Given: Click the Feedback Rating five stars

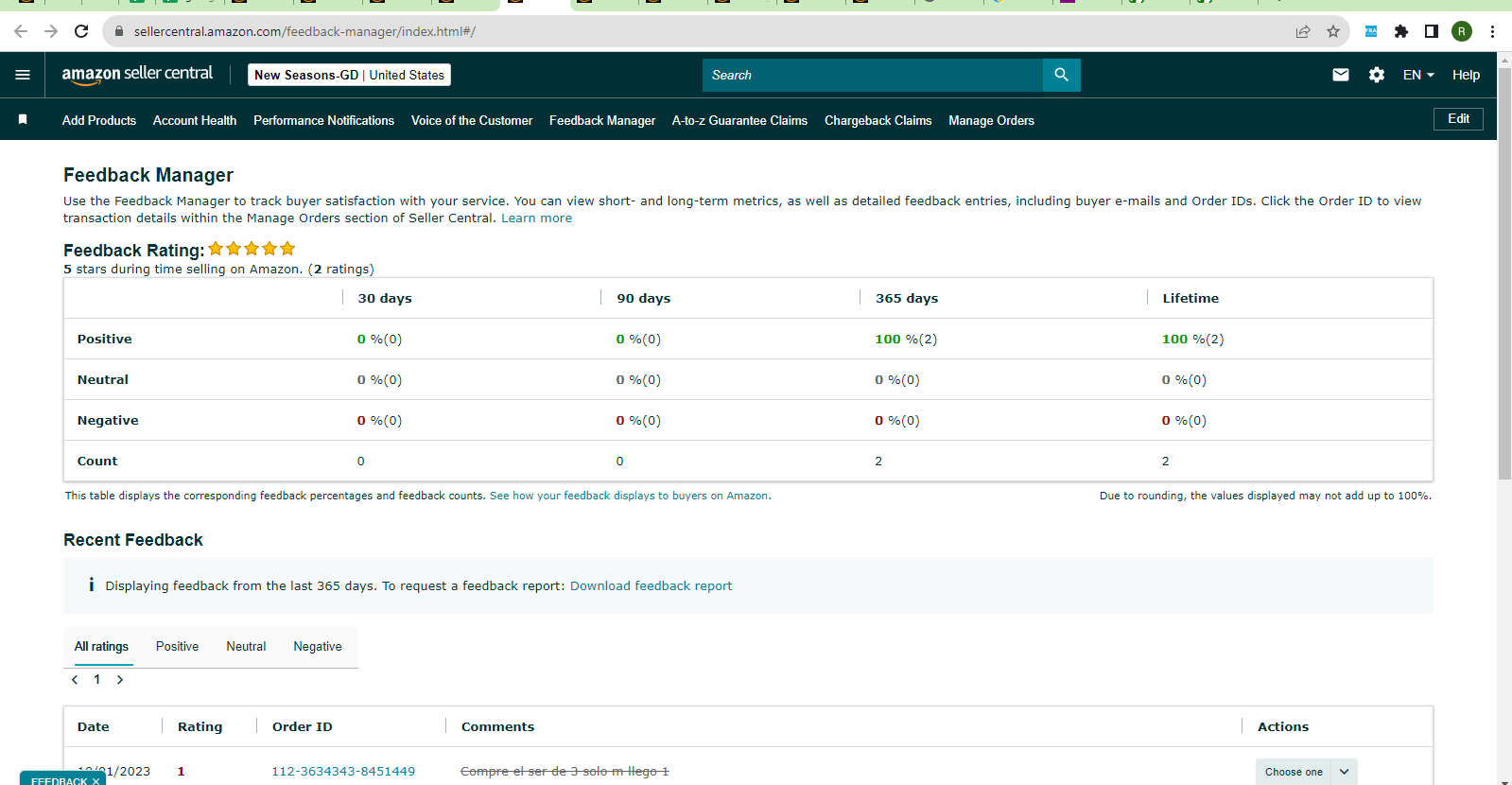Looking at the screenshot, I should click(x=252, y=249).
